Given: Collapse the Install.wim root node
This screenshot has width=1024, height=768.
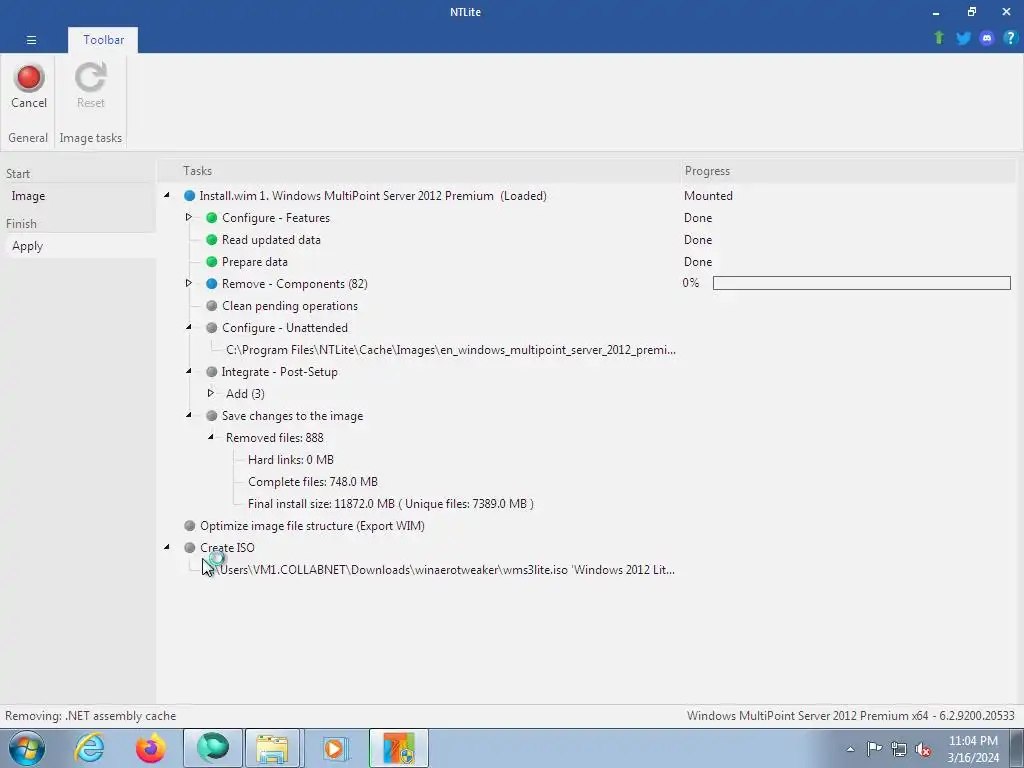Looking at the screenshot, I should tap(167, 195).
